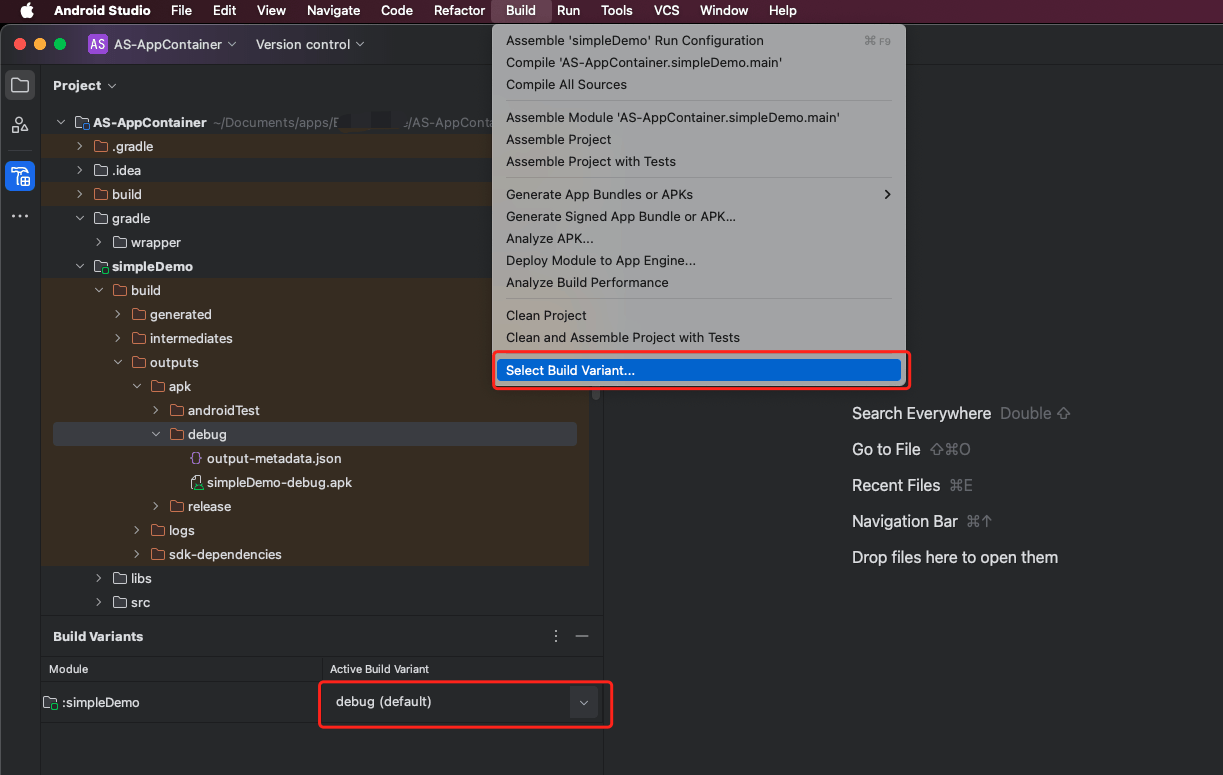Open the Refactor menu
Image resolution: width=1223 pixels, height=775 pixels.
459,11
